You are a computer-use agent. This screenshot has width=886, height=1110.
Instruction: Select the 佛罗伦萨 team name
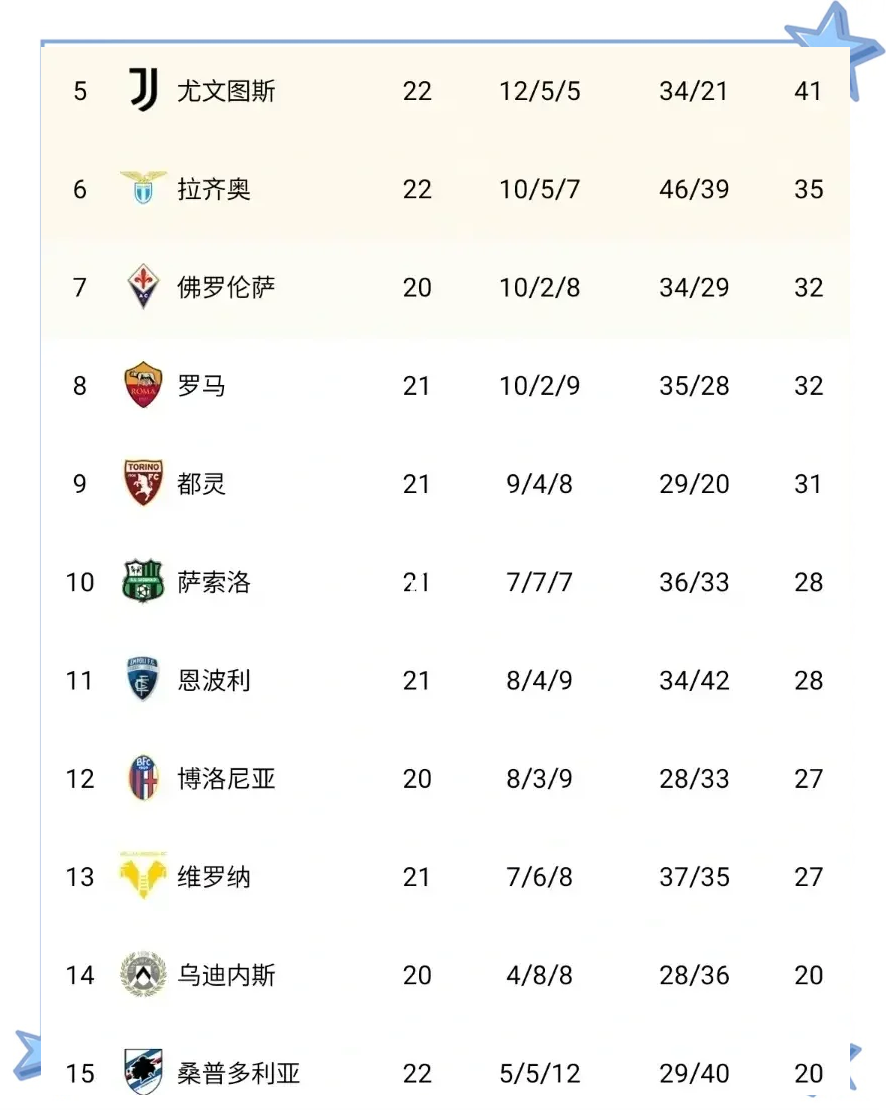(226, 288)
